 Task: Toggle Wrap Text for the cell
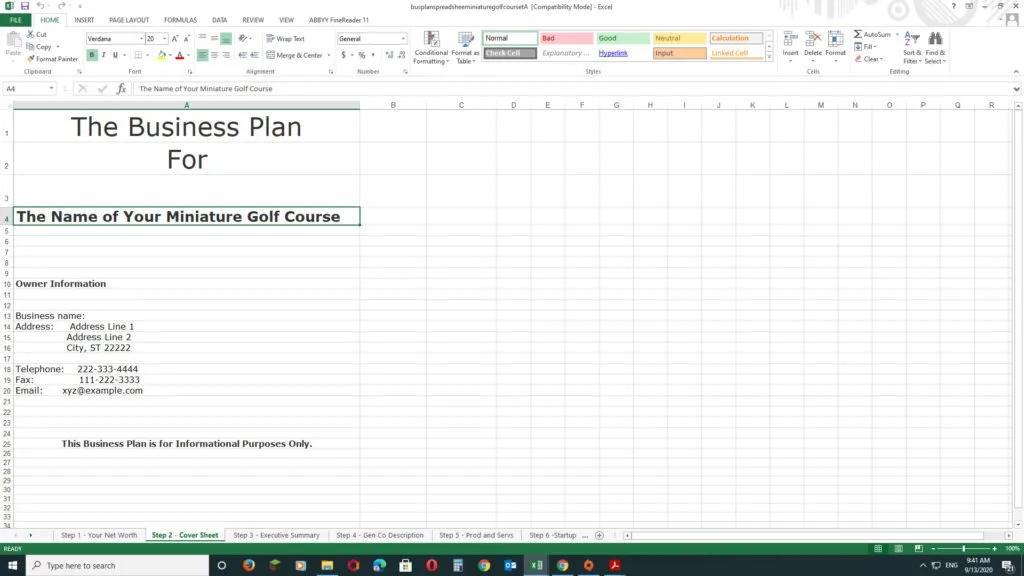(x=285, y=39)
